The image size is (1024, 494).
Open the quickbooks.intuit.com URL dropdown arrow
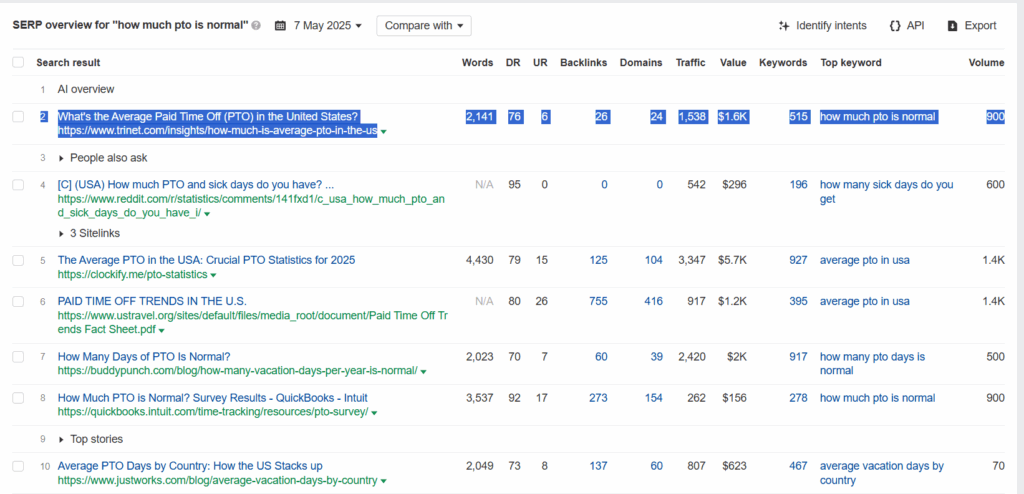(x=374, y=413)
